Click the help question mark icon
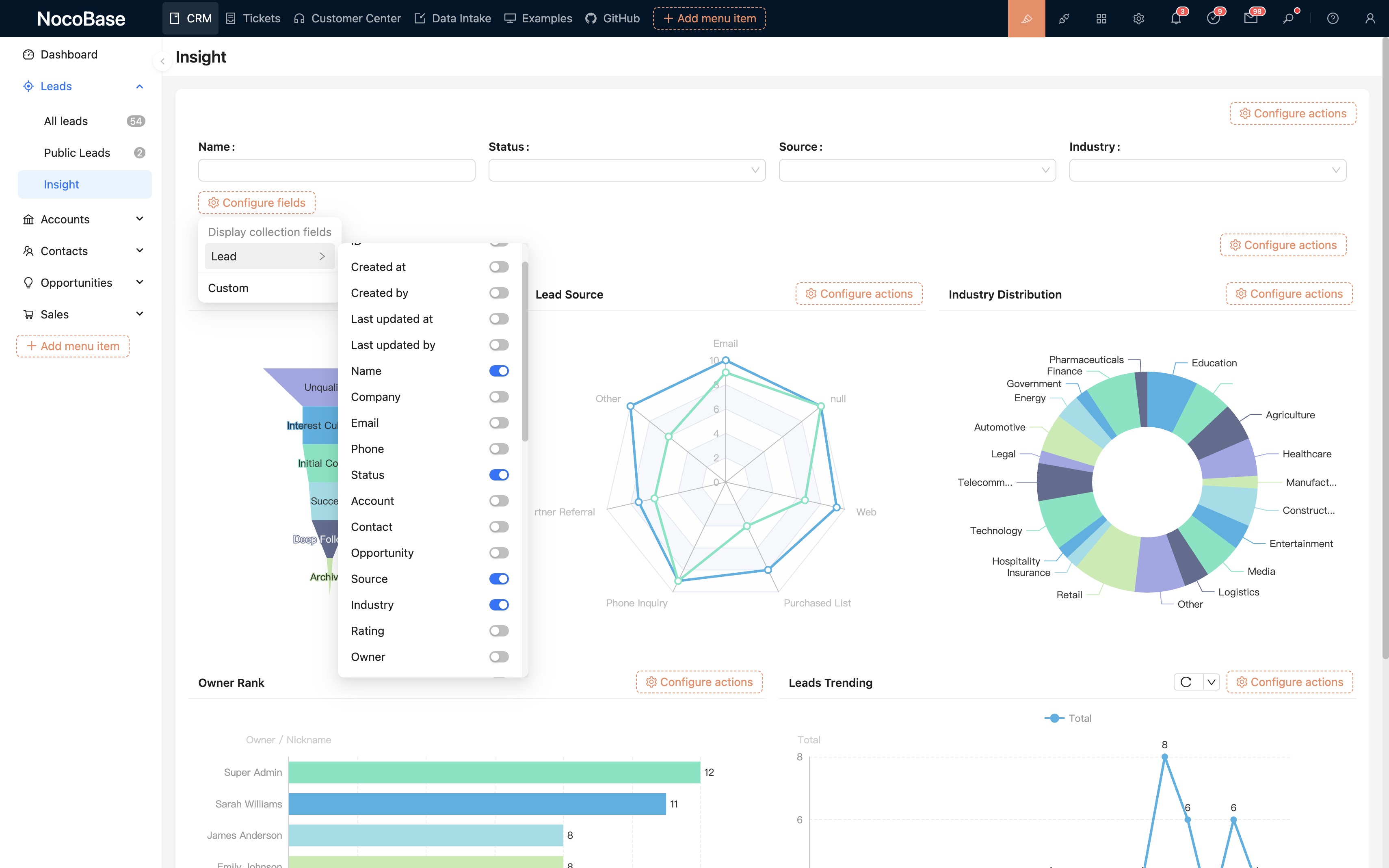 pos(1333,18)
